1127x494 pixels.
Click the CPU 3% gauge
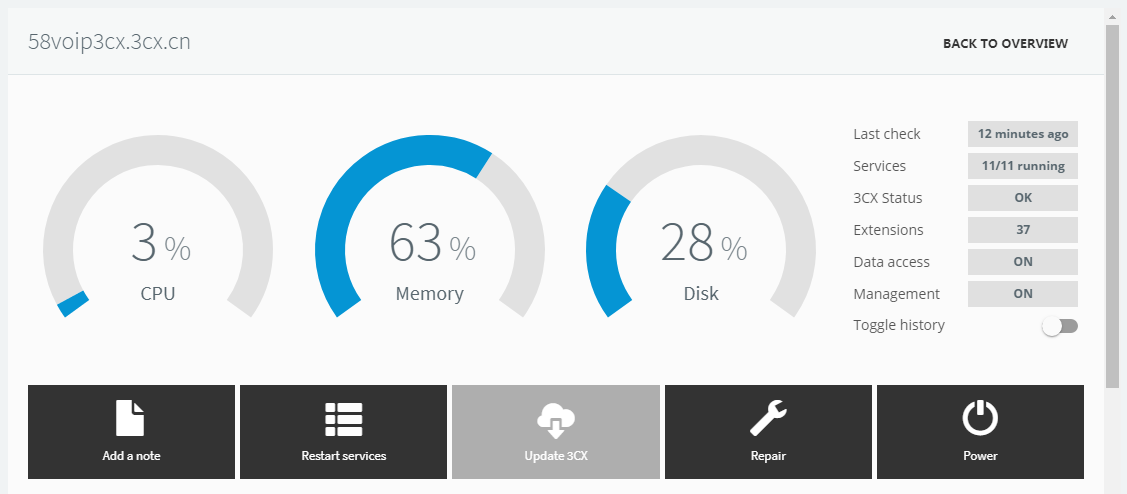tap(158, 226)
